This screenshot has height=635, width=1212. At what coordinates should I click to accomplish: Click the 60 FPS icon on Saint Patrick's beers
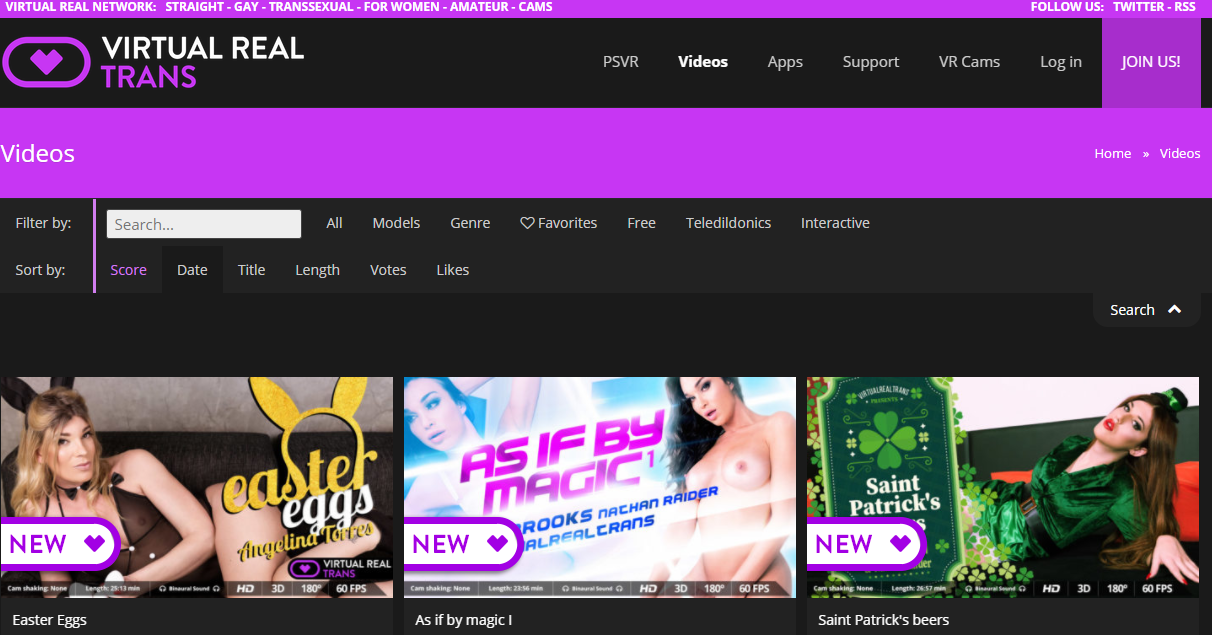(1158, 590)
